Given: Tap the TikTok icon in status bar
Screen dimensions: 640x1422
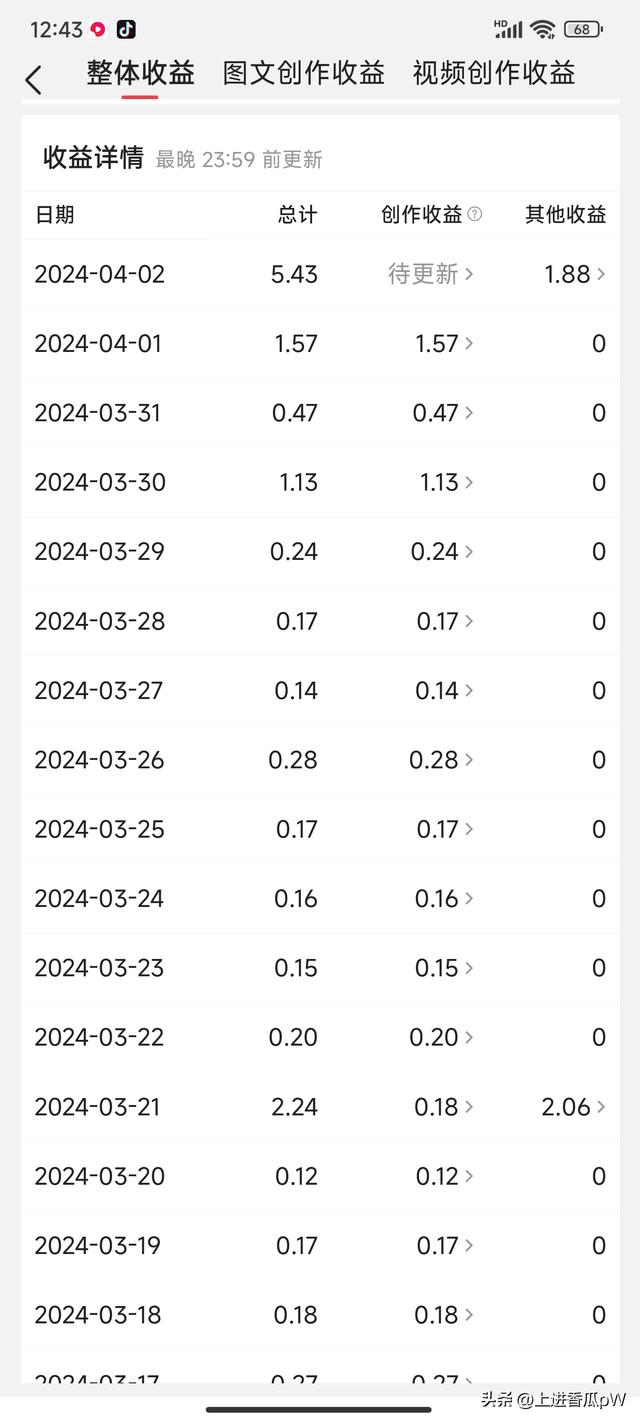Looking at the screenshot, I should pos(126,29).
